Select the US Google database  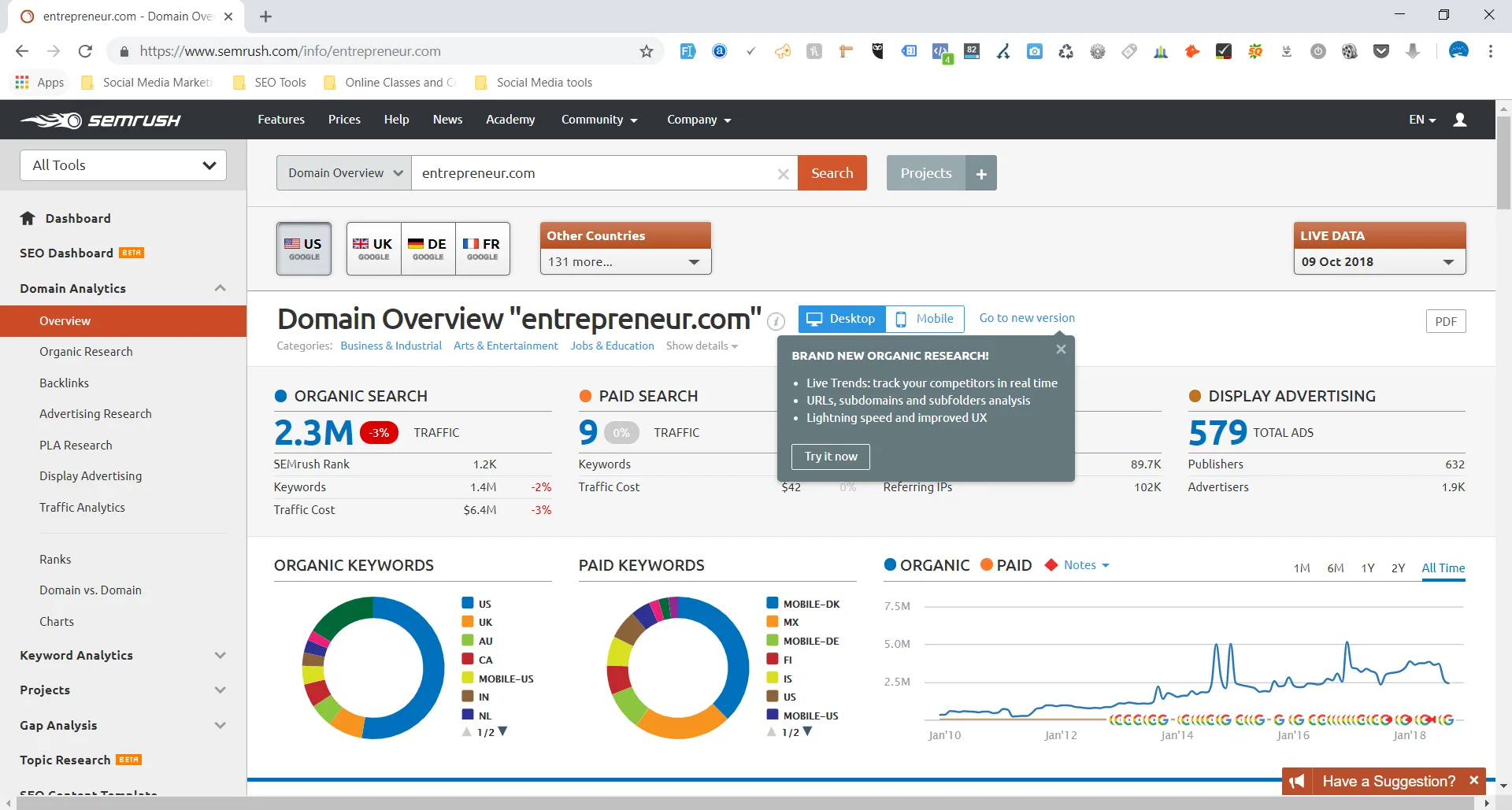(304, 248)
